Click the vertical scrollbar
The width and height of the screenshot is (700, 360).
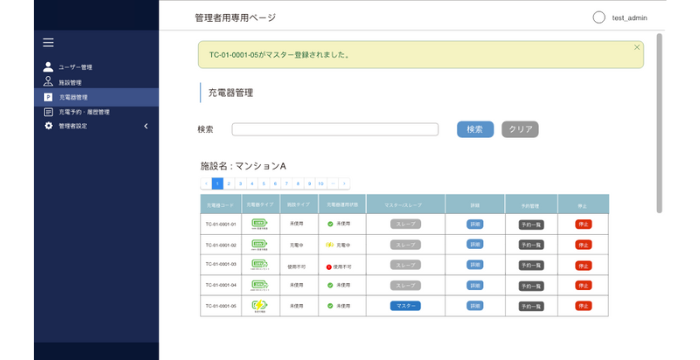tap(659, 123)
